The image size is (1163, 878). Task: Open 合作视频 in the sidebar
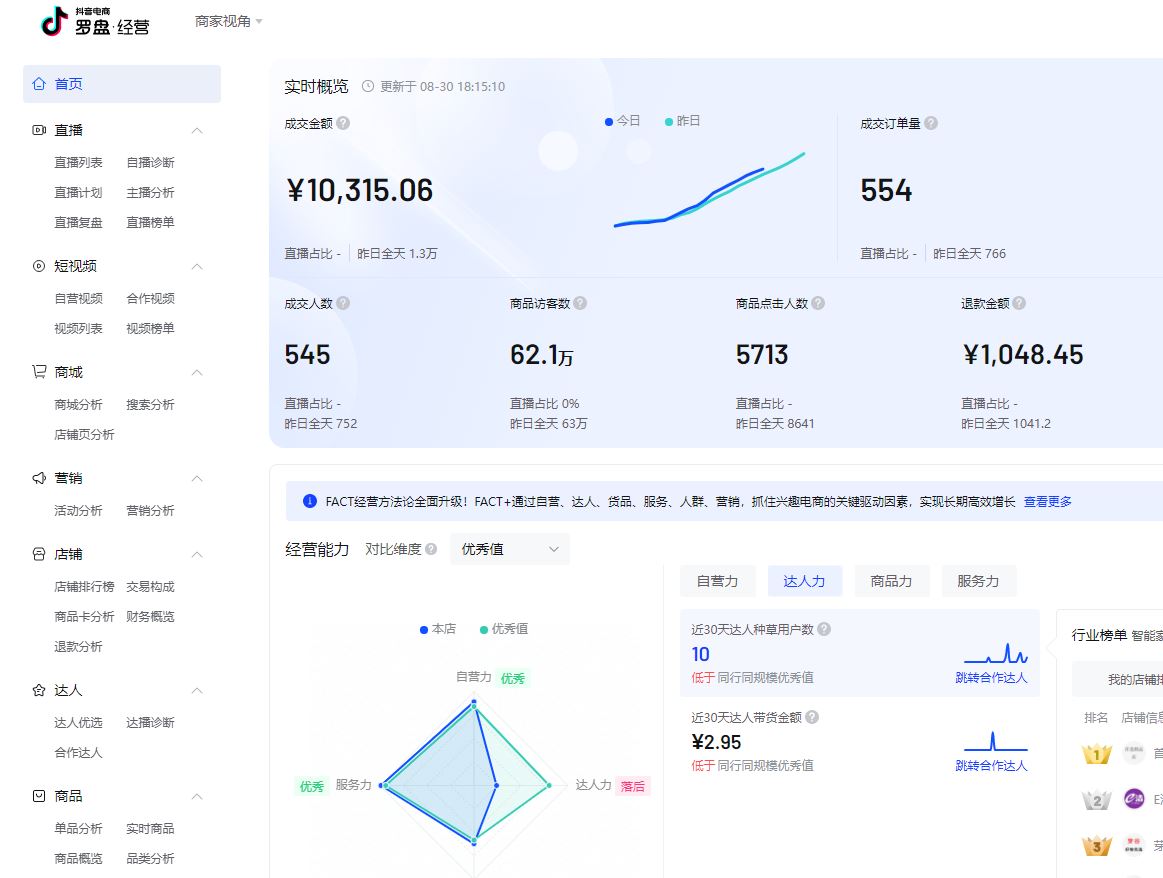(x=151, y=298)
